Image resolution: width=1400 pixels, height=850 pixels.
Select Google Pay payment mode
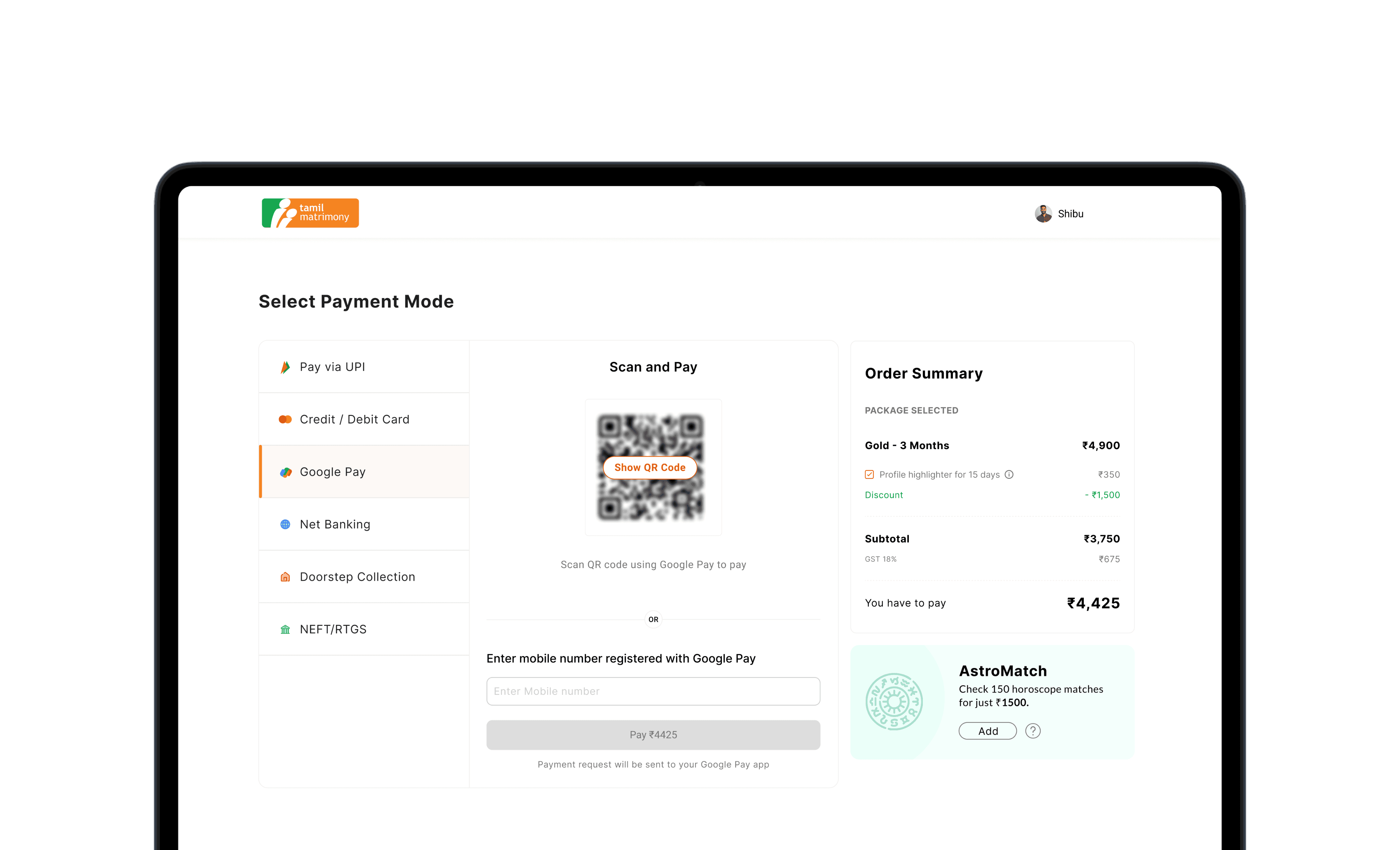[x=364, y=472]
